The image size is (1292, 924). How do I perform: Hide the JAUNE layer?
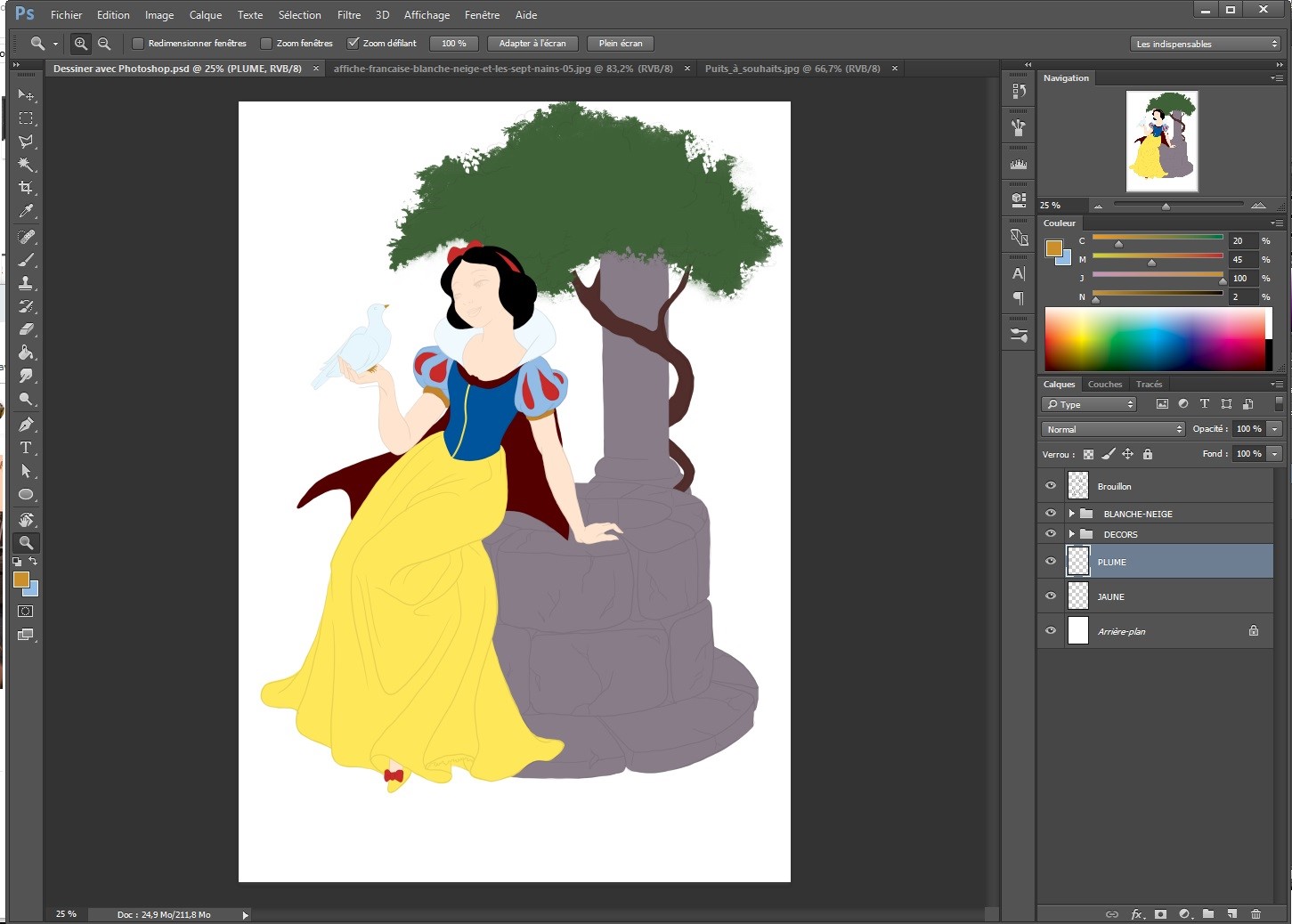(1051, 596)
